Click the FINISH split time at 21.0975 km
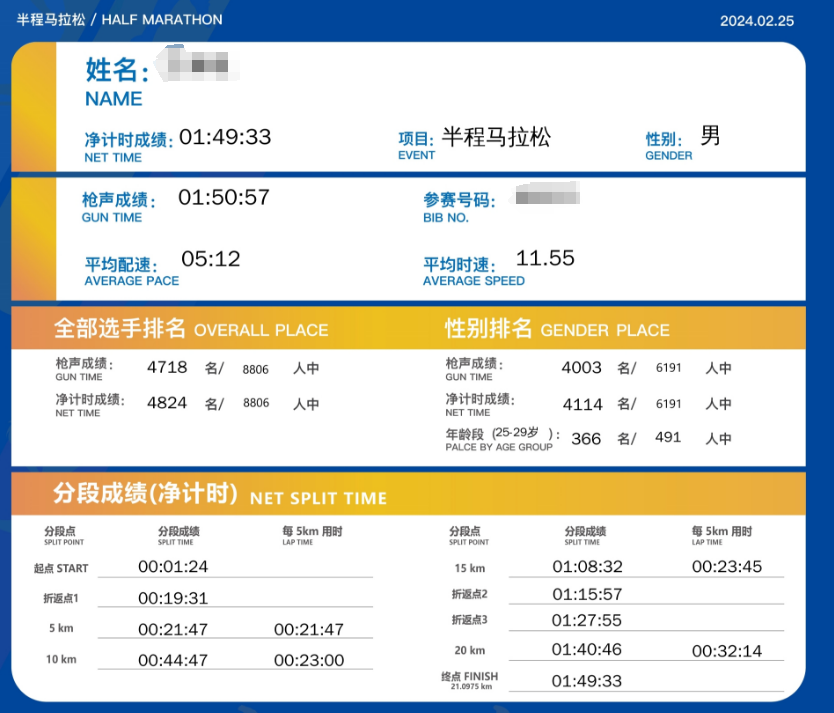This screenshot has height=713, width=834. pos(587,681)
